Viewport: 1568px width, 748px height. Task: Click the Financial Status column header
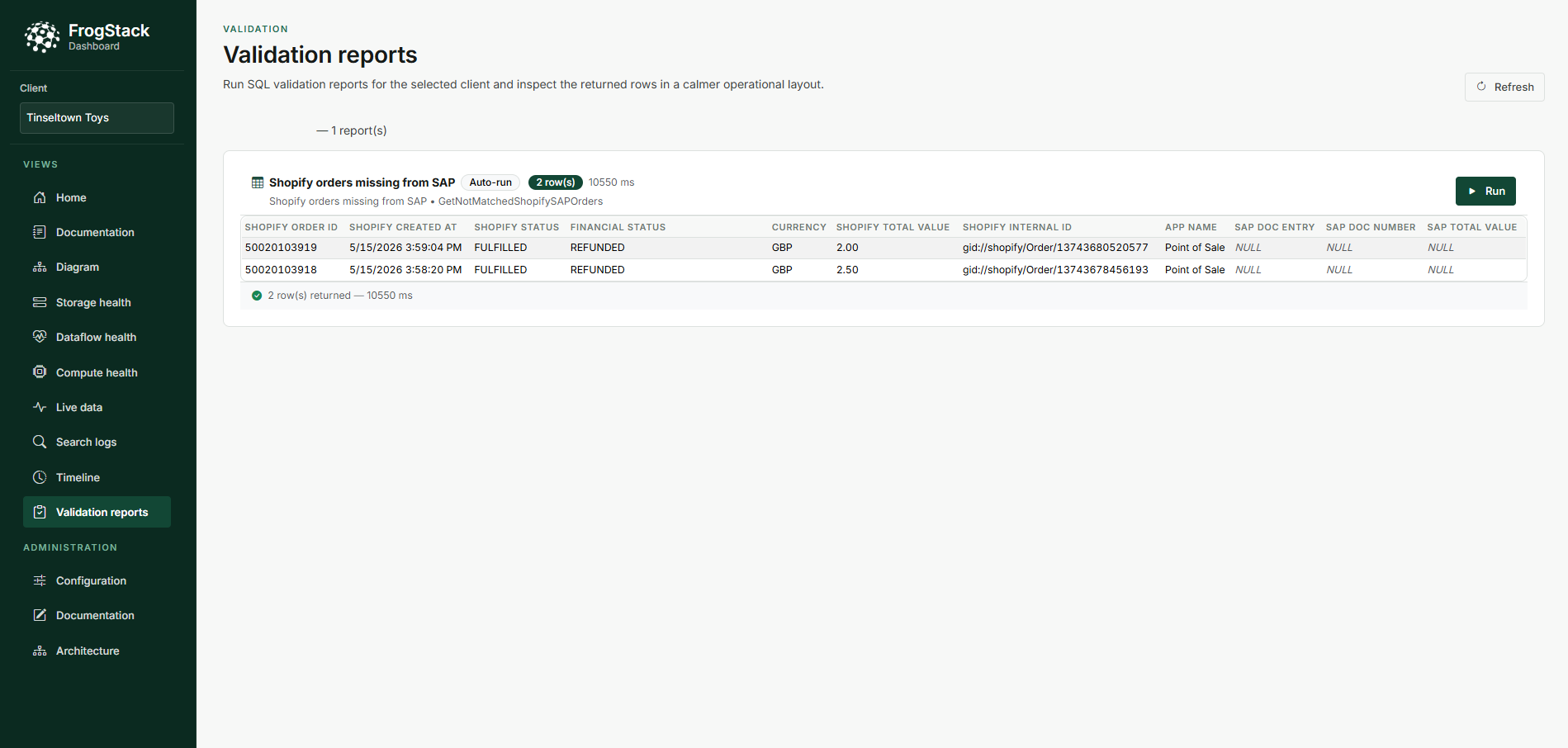(x=618, y=227)
